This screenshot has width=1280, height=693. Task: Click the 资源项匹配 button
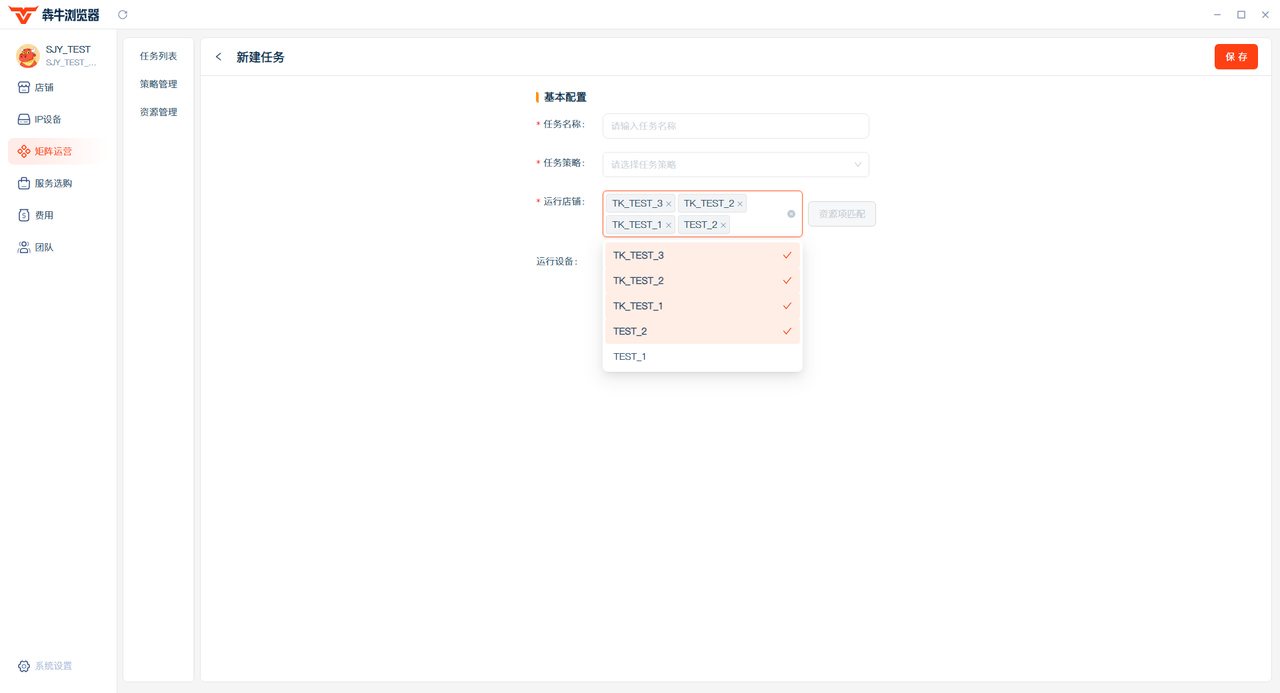click(x=841, y=214)
